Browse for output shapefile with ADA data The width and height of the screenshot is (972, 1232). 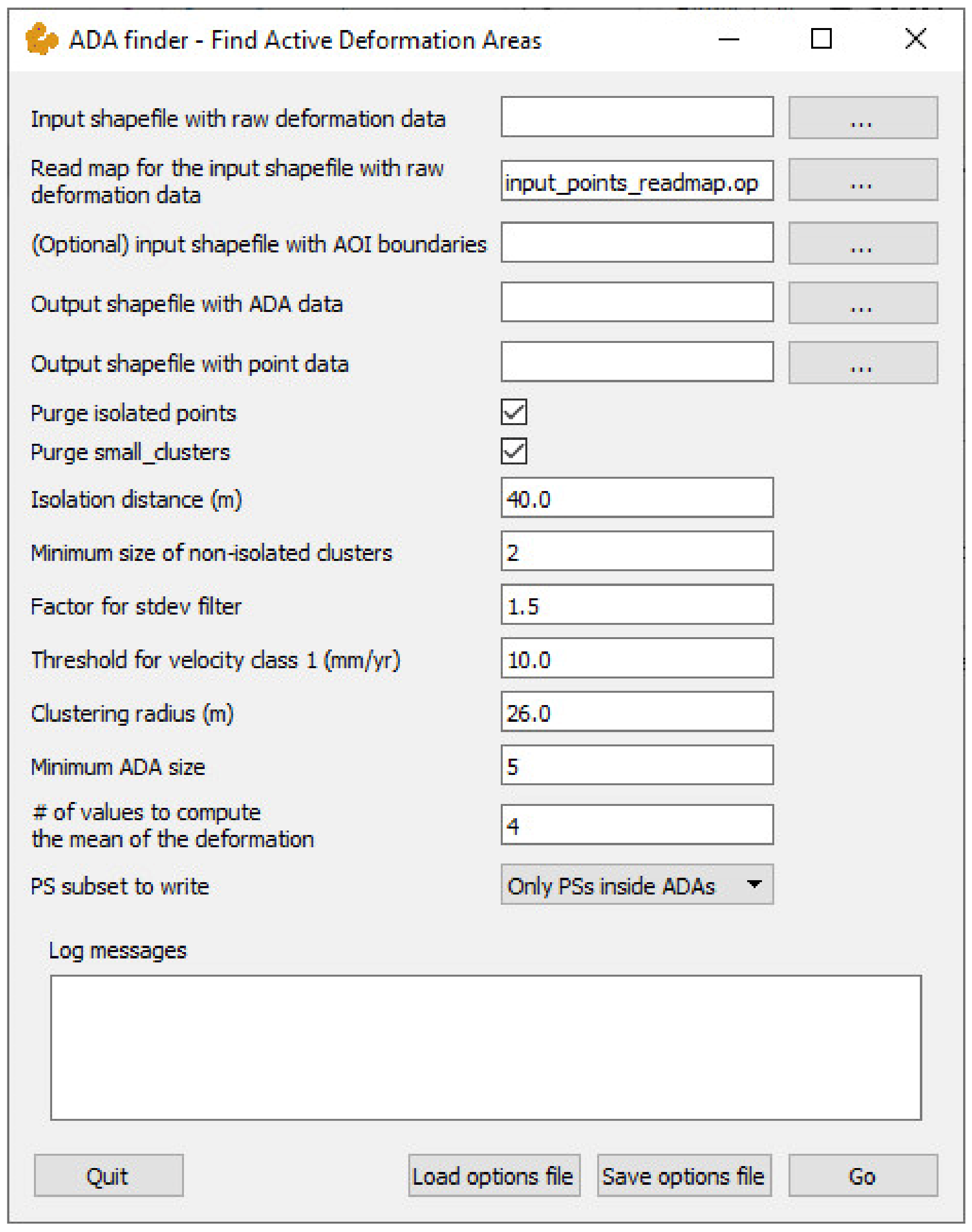click(x=862, y=303)
